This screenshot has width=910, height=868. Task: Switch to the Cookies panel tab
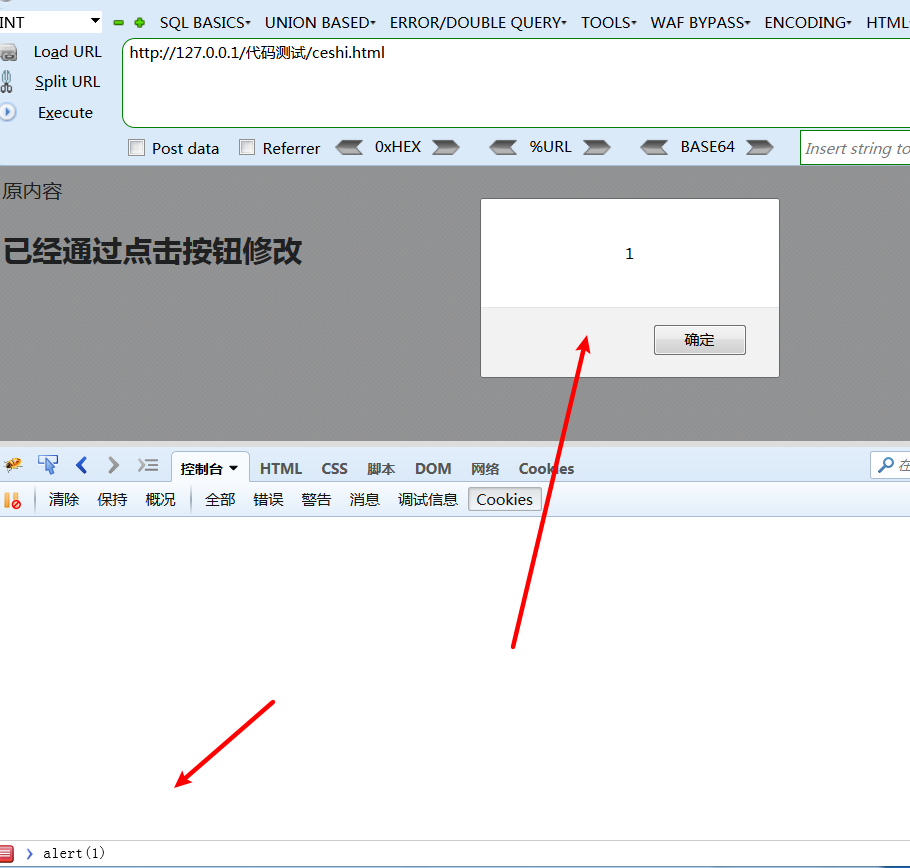(546, 468)
